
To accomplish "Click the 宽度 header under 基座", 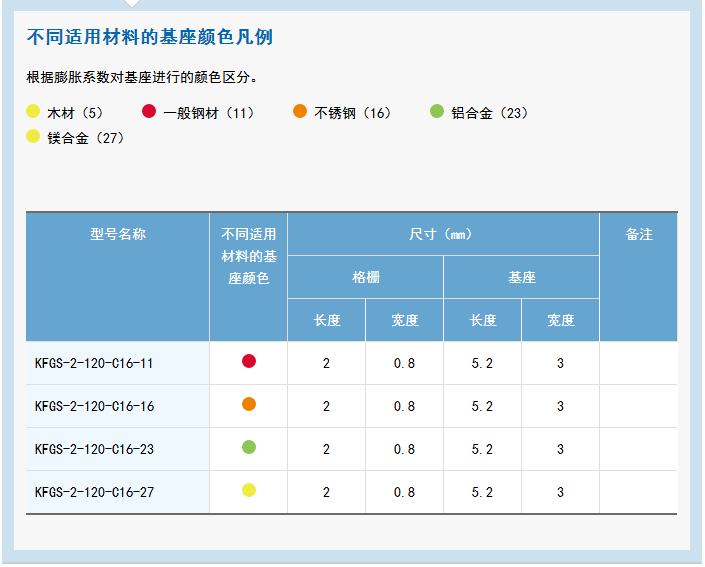I will [561, 320].
